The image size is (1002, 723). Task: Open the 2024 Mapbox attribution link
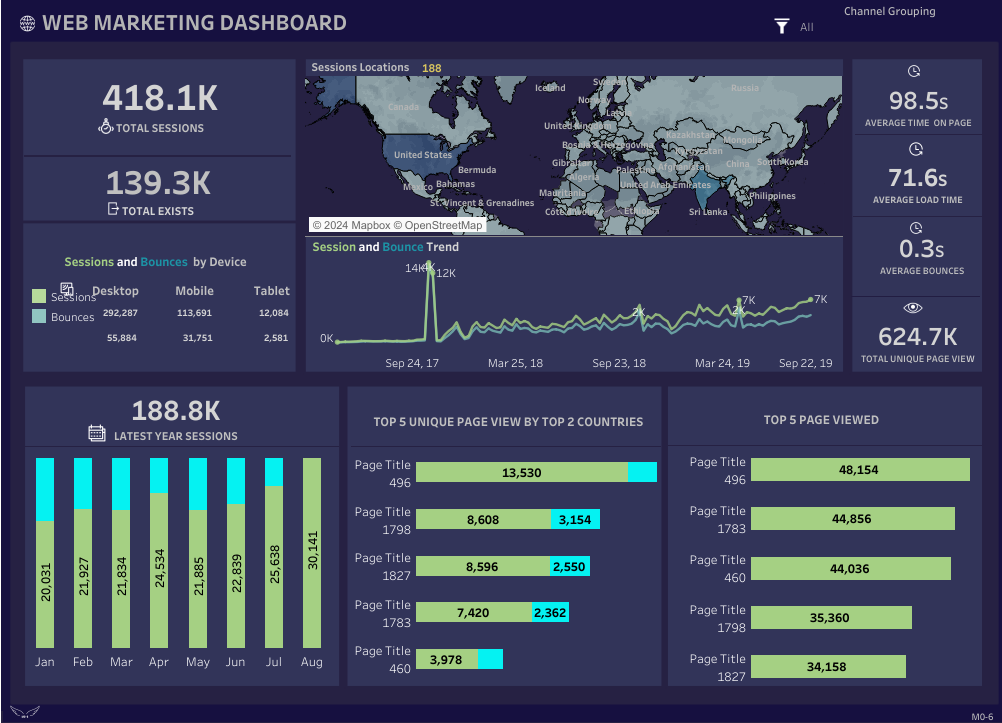click(350, 225)
